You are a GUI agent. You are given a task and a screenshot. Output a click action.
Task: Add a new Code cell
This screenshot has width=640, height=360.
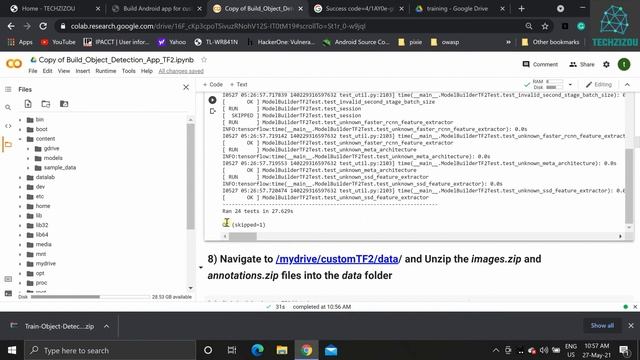click(213, 84)
